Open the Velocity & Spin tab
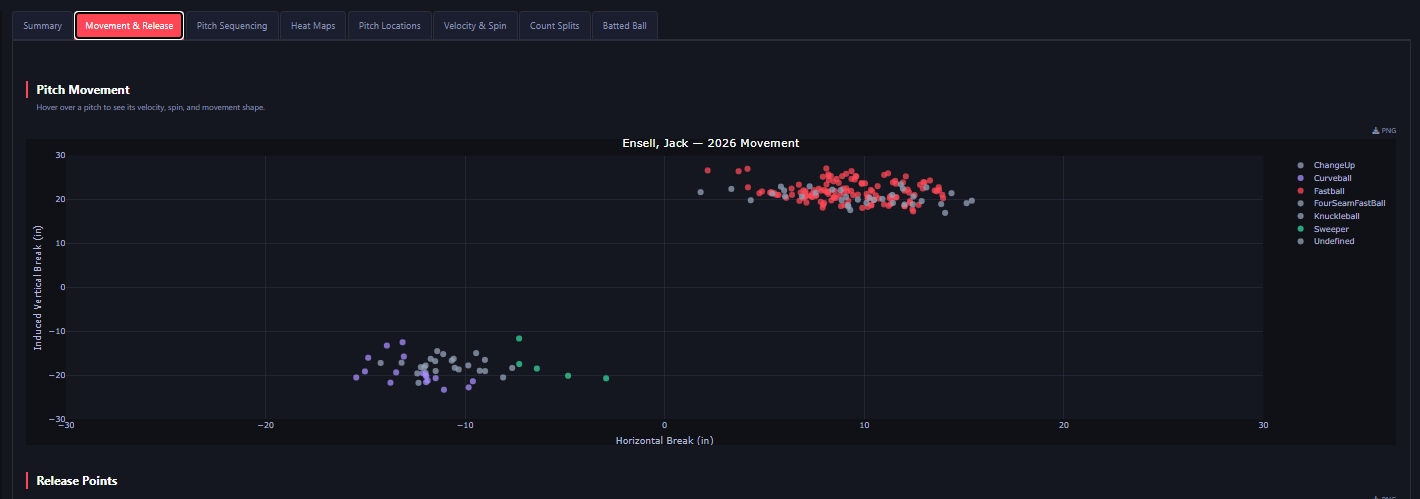Screen dimensions: 1420x499 click(x=475, y=26)
